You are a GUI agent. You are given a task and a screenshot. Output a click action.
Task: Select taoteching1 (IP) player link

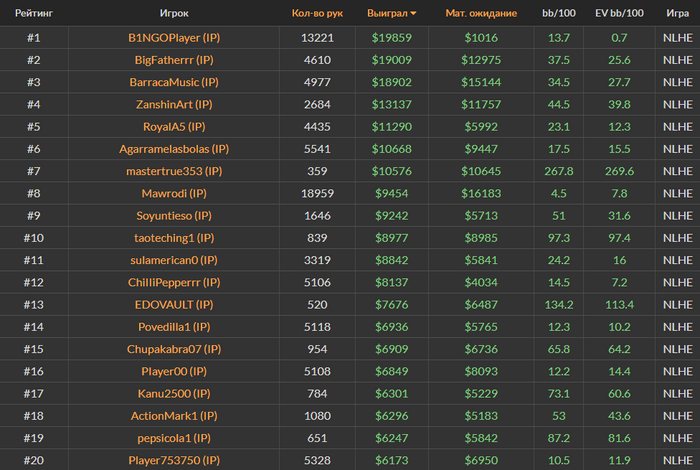click(x=174, y=238)
